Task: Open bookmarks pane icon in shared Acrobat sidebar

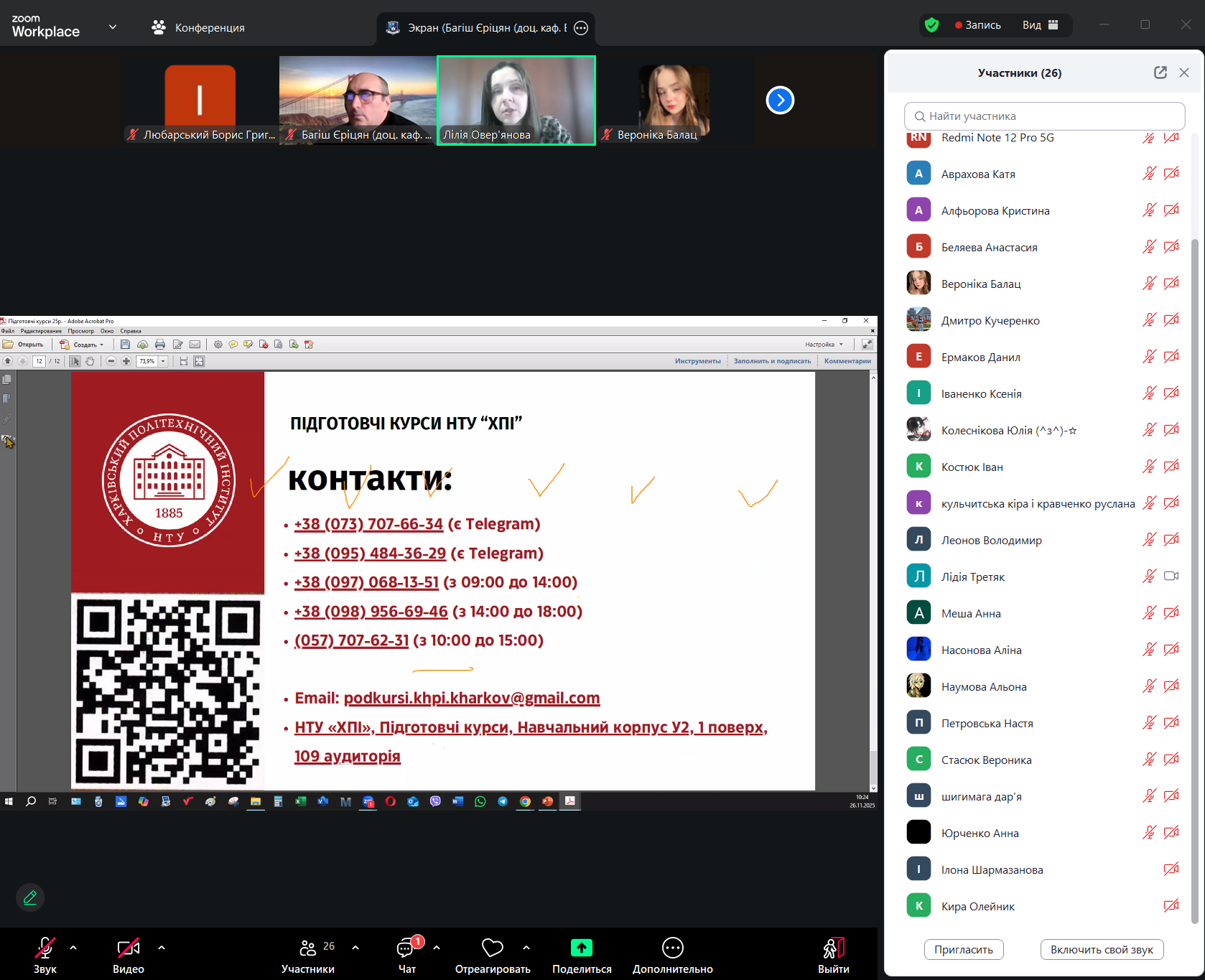Action: 7,399
